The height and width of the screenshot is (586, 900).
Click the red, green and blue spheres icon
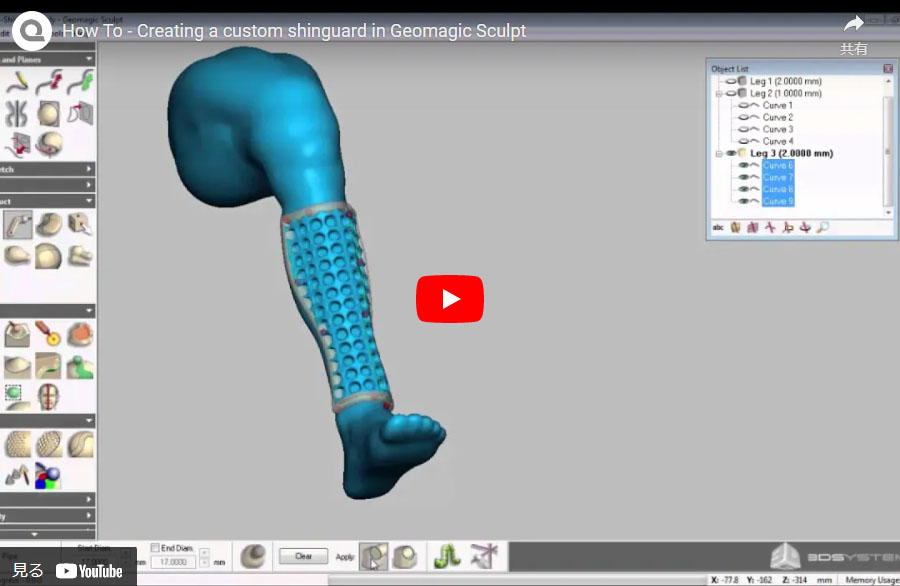pos(47,474)
